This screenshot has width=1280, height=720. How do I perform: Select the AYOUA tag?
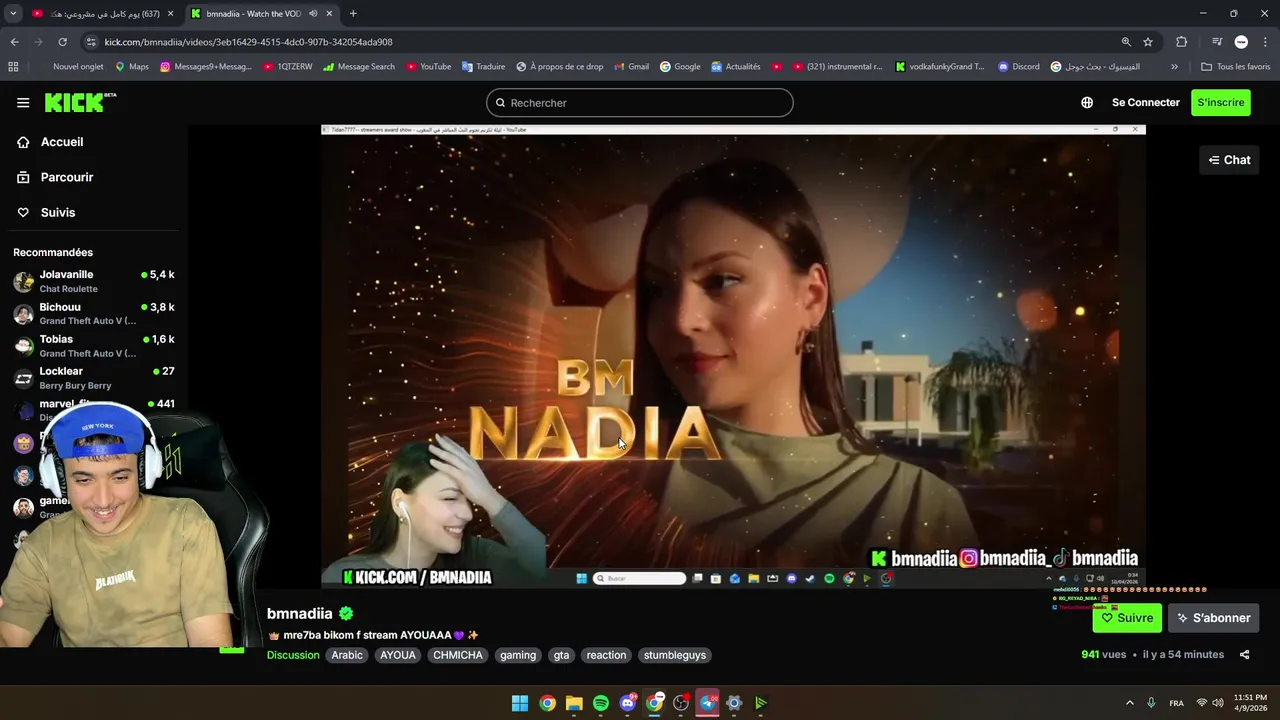coord(397,655)
